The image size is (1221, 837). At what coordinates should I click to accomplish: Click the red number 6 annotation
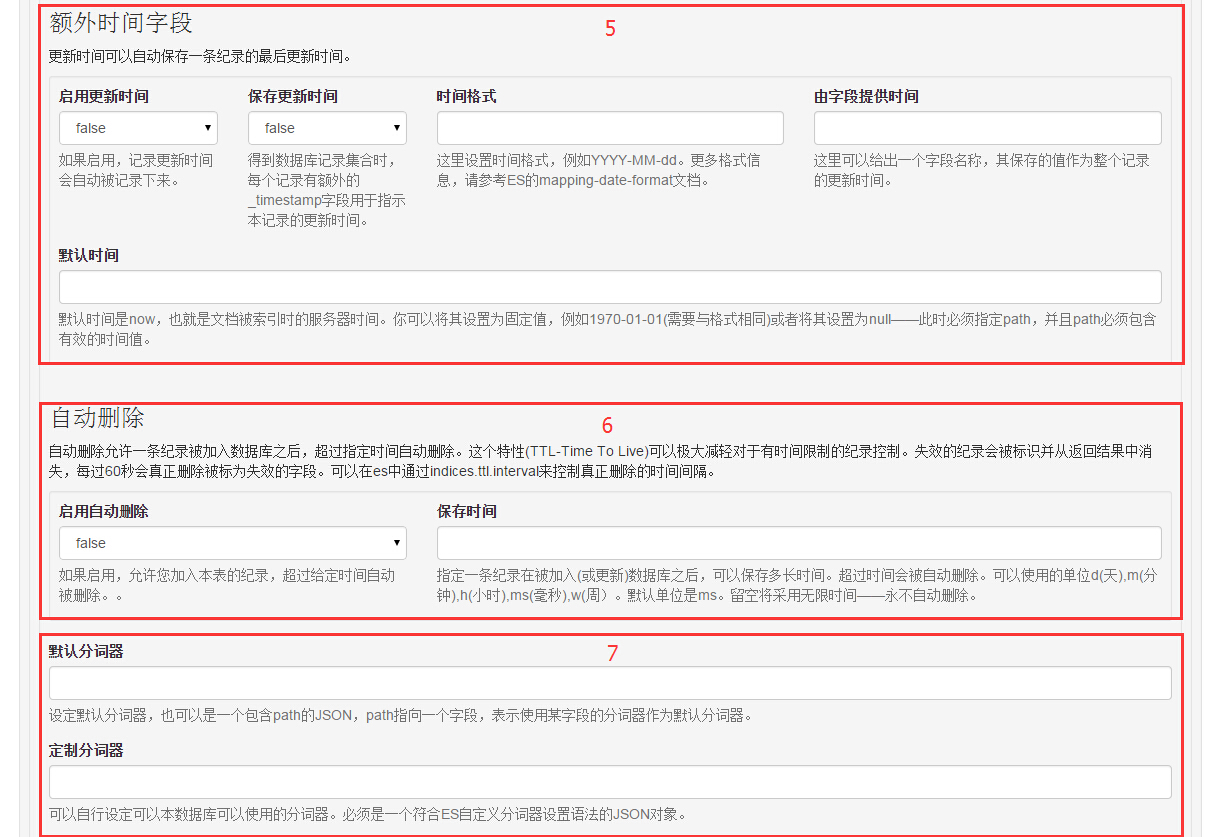(607, 426)
